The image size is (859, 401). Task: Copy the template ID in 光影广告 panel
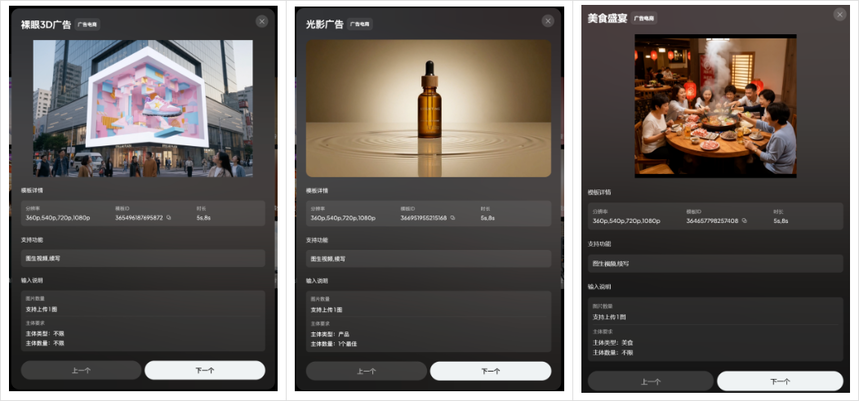(x=453, y=217)
